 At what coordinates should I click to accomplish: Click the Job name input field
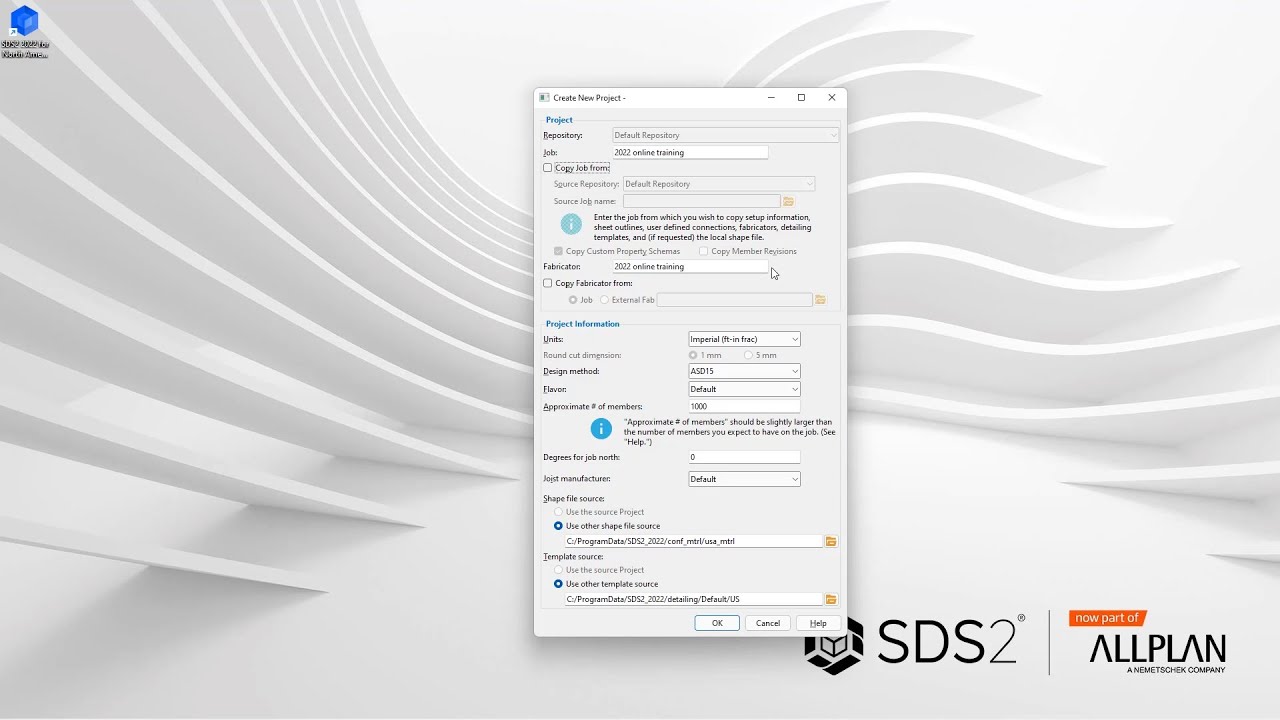pyautogui.click(x=690, y=153)
